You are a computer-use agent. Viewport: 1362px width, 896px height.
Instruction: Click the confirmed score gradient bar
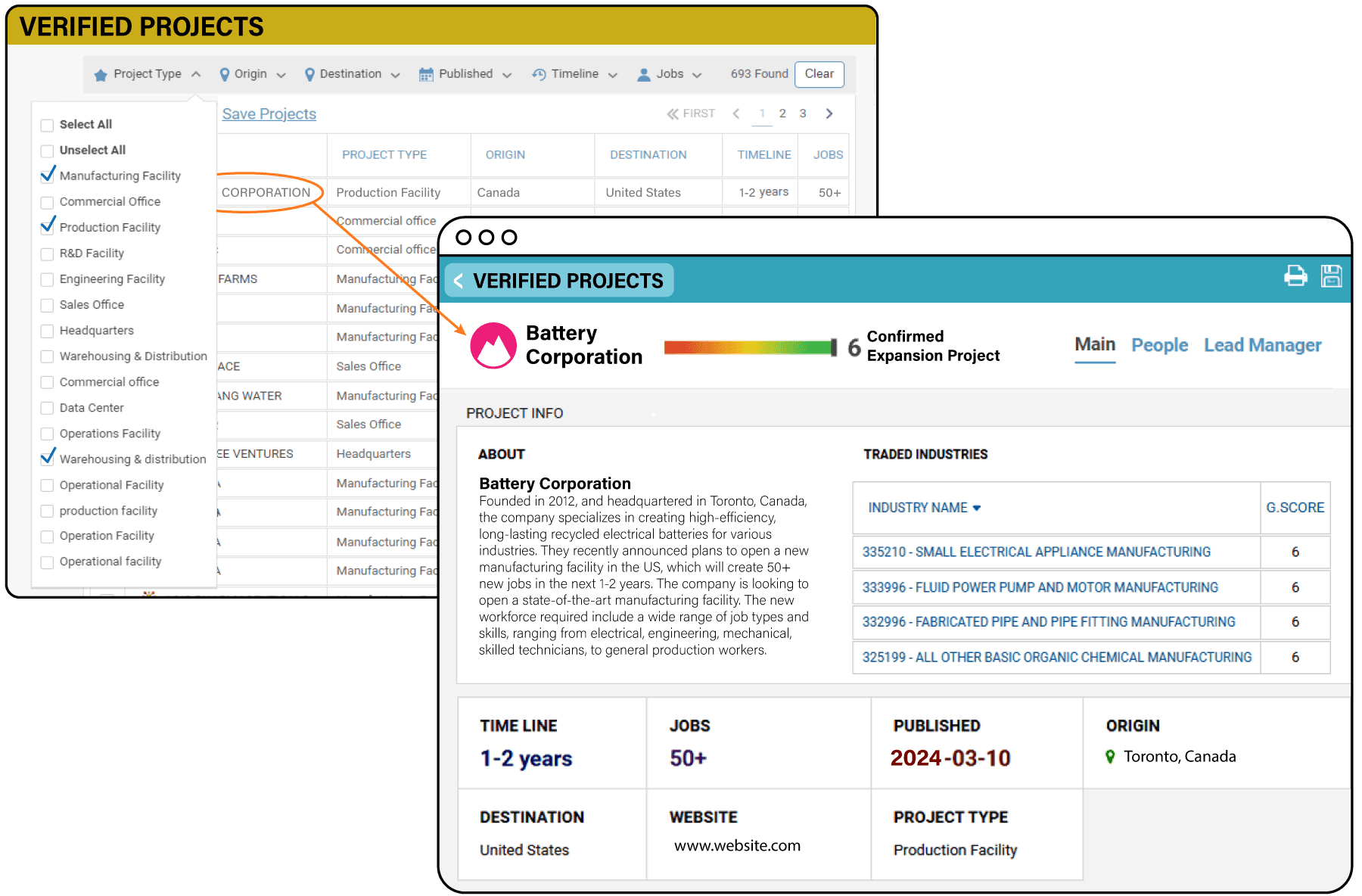click(x=749, y=347)
